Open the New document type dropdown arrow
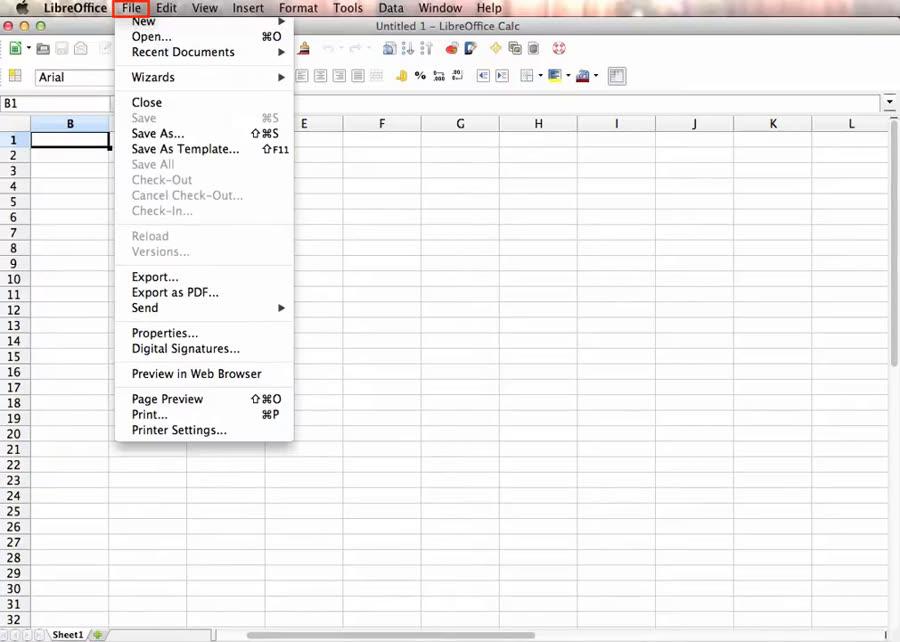The height and width of the screenshot is (642, 900). (29, 49)
